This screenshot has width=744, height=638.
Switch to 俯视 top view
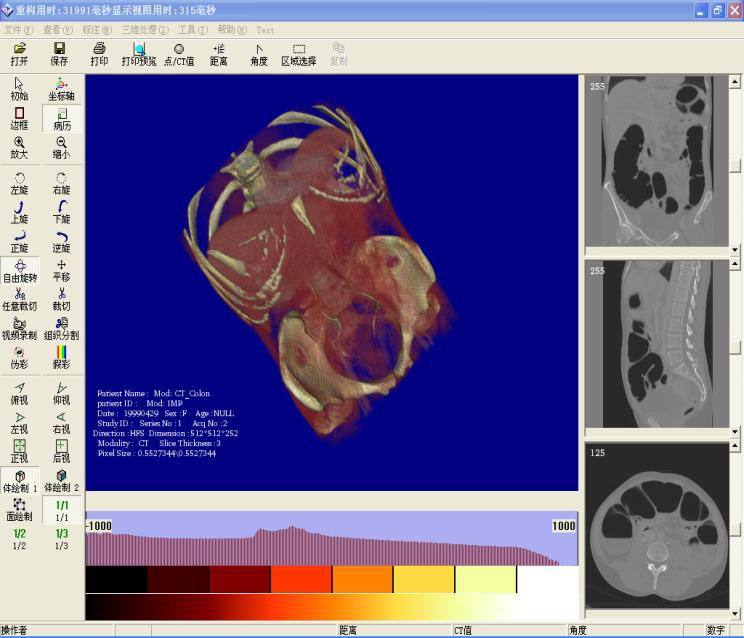(x=19, y=394)
